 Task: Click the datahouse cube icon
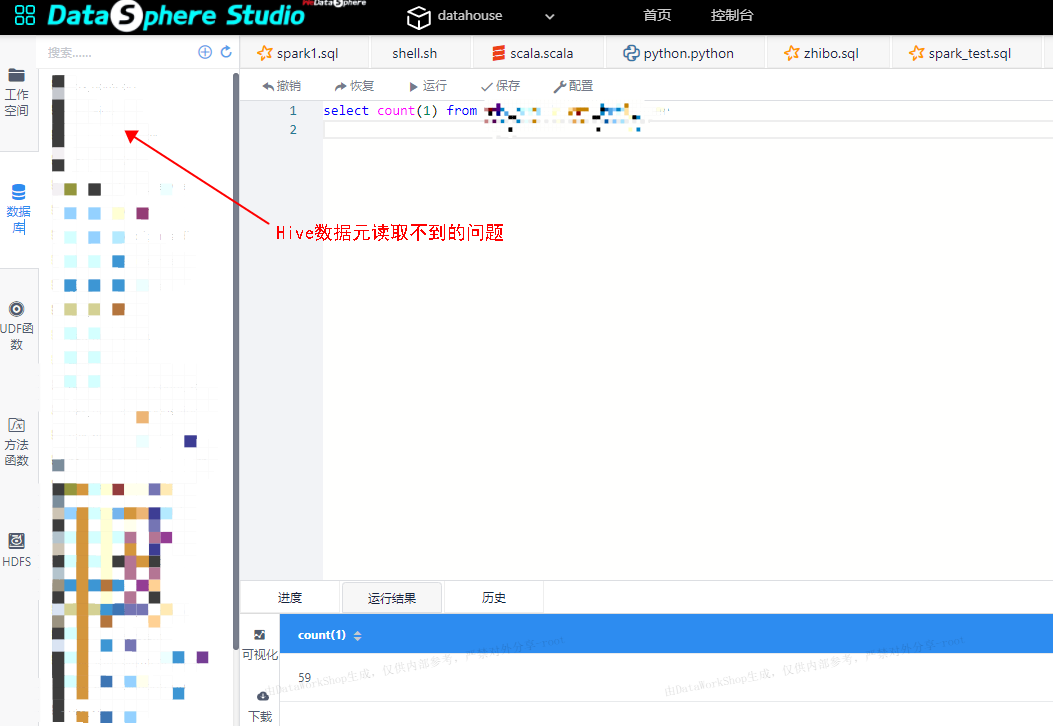(x=418, y=17)
